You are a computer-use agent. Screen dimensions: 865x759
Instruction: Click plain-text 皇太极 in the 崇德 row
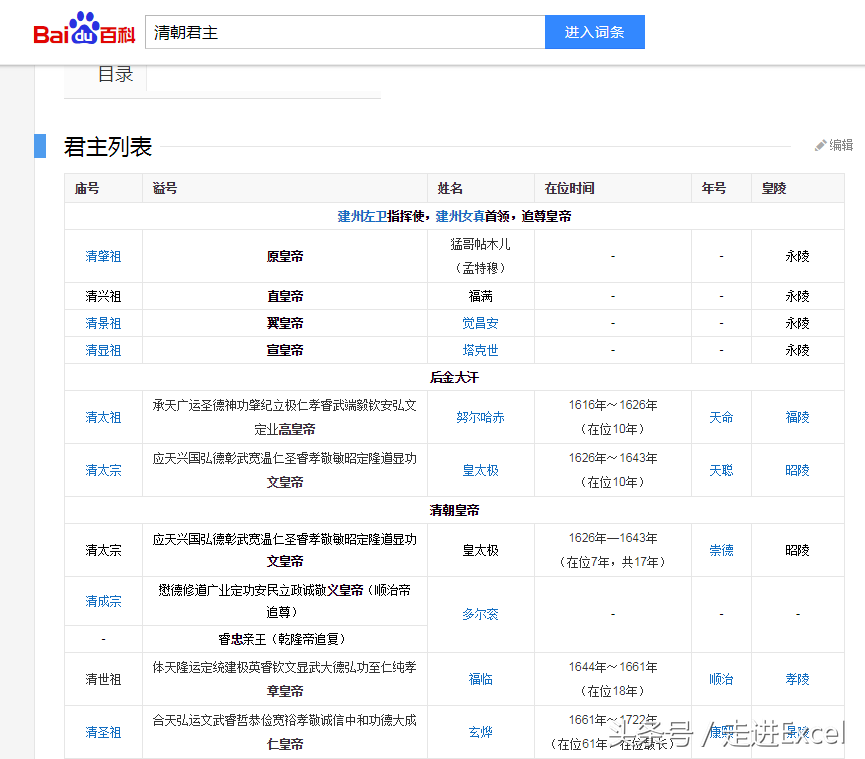point(480,550)
